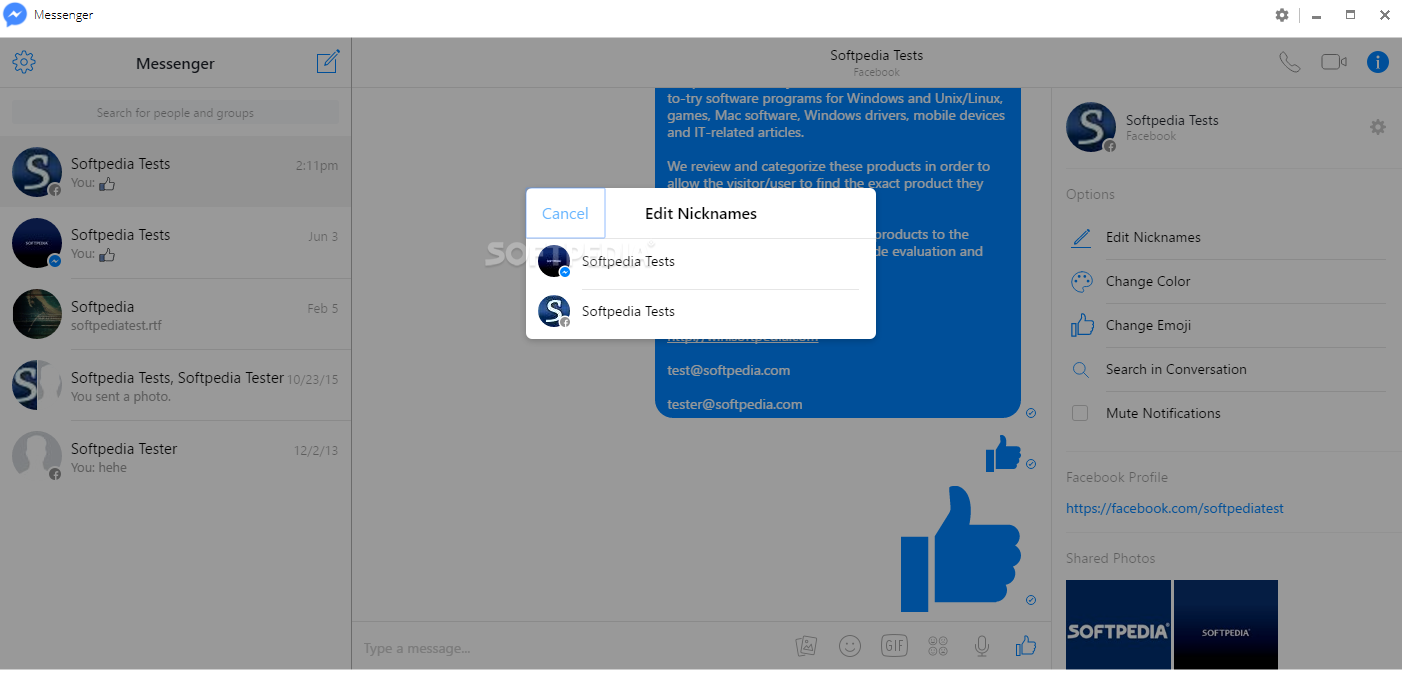Toggle the conversation info panel
Screen dimensions: 1402x677
pos(1378,62)
